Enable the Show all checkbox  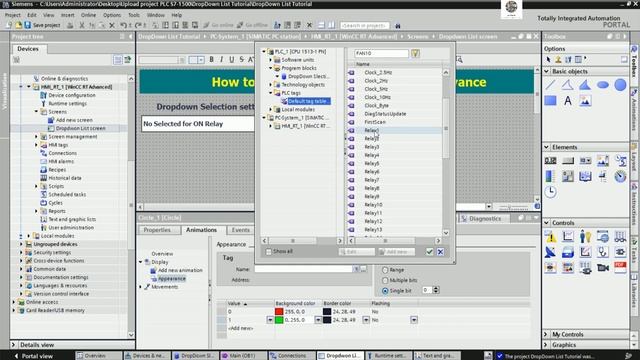[269, 251]
